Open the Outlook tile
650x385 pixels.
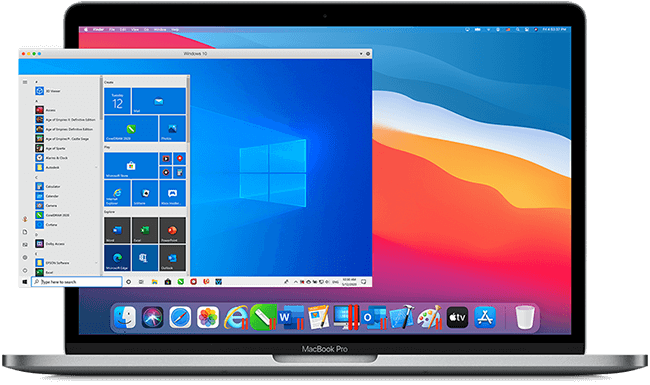172,258
